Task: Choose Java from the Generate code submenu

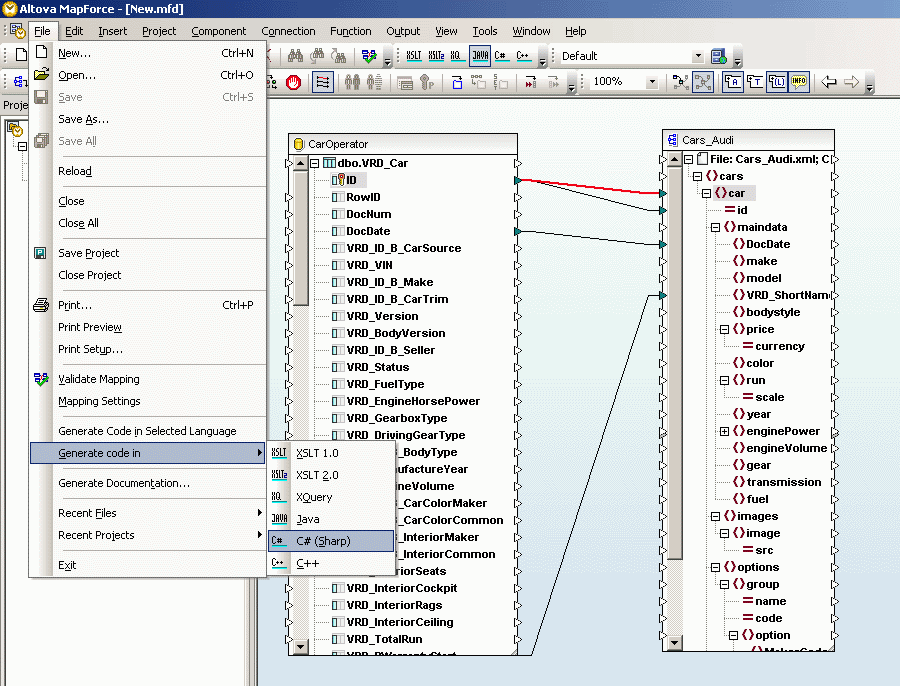Action: pyautogui.click(x=331, y=519)
